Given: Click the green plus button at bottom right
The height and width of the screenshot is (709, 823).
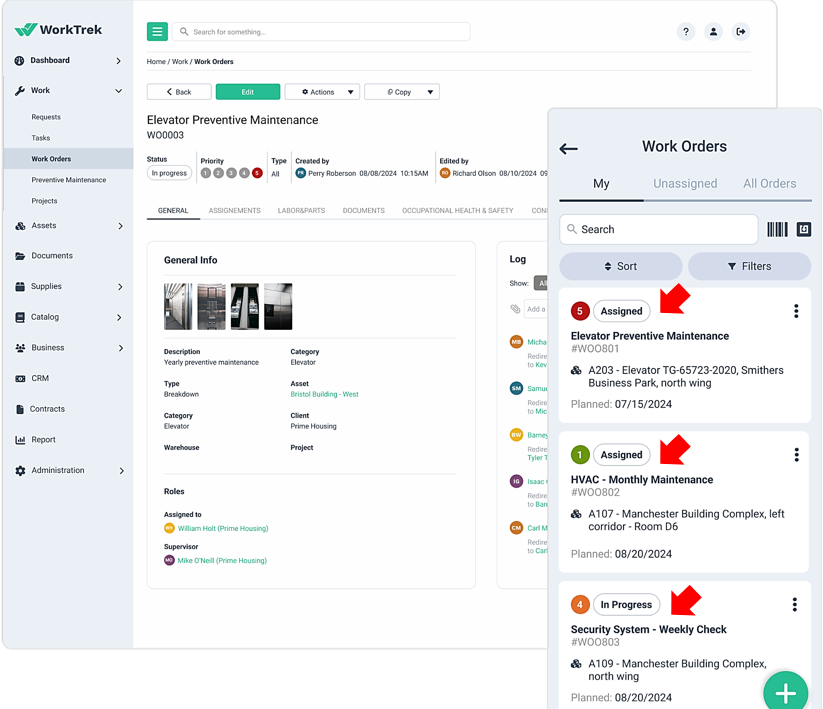Looking at the screenshot, I should [786, 691].
